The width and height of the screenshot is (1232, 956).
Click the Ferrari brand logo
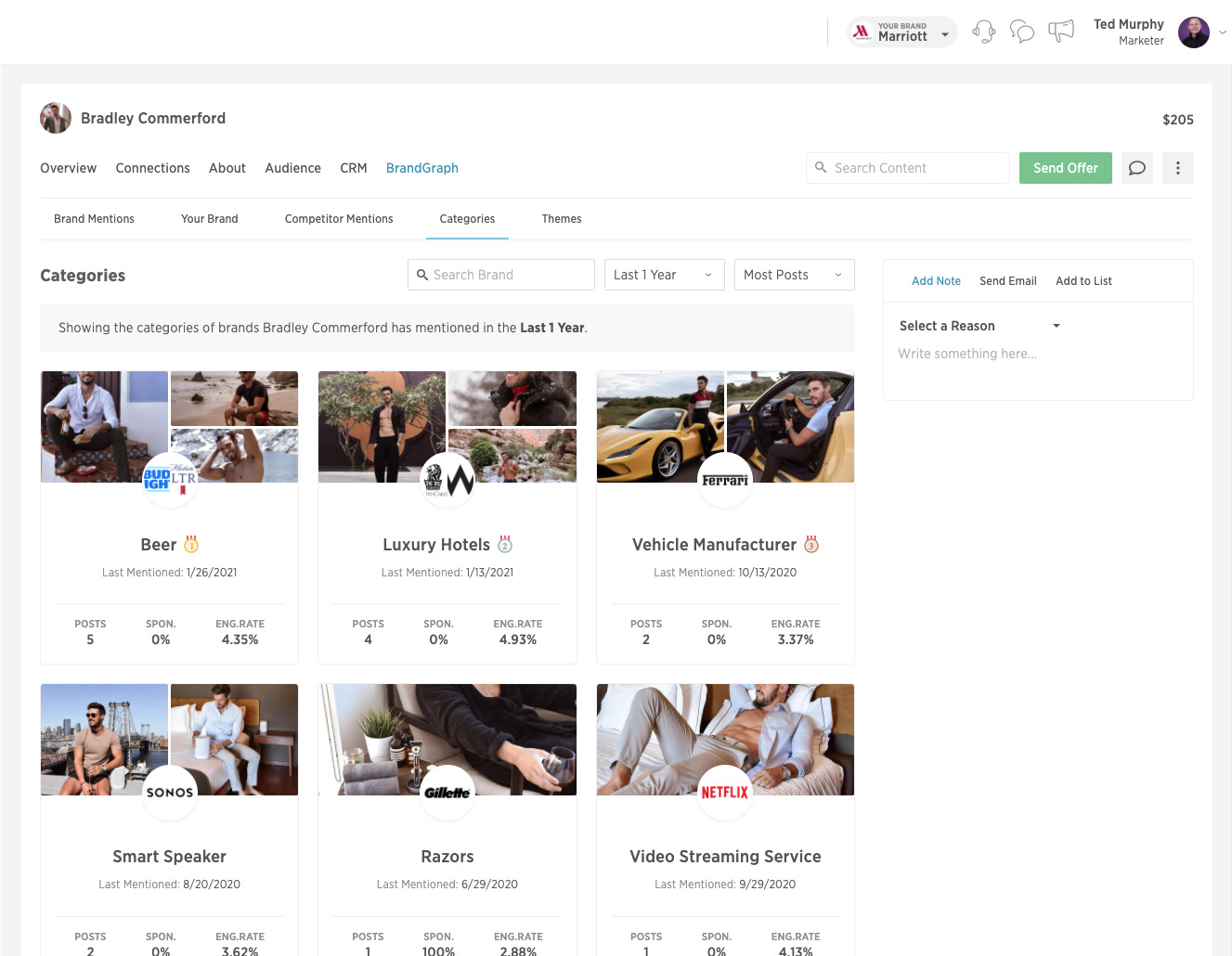[x=724, y=480]
